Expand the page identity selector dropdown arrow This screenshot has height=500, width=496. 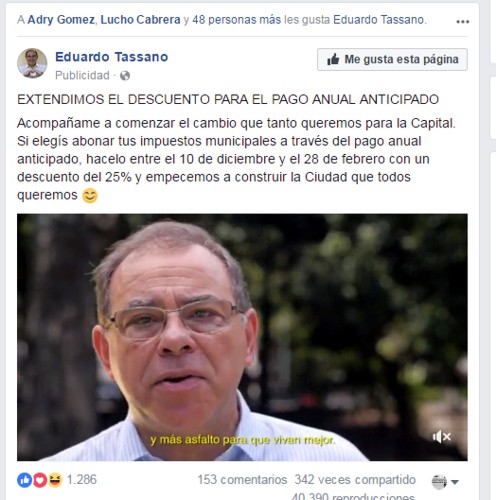click(455, 482)
